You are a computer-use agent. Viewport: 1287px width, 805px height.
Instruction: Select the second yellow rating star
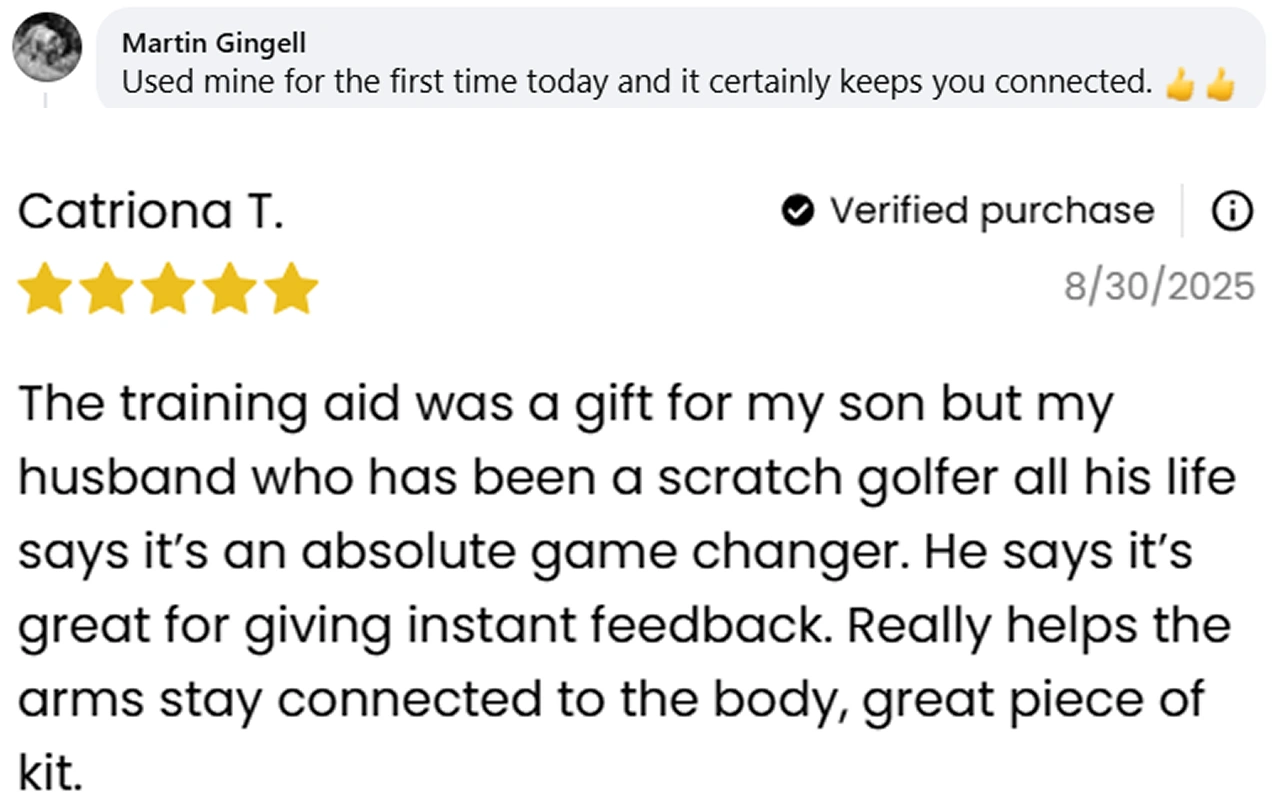point(107,290)
